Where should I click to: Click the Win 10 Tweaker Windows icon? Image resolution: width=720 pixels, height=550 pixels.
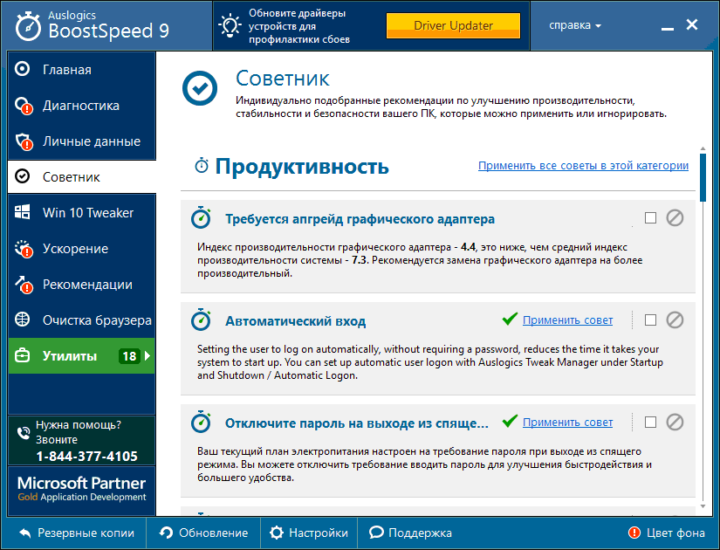[23, 213]
